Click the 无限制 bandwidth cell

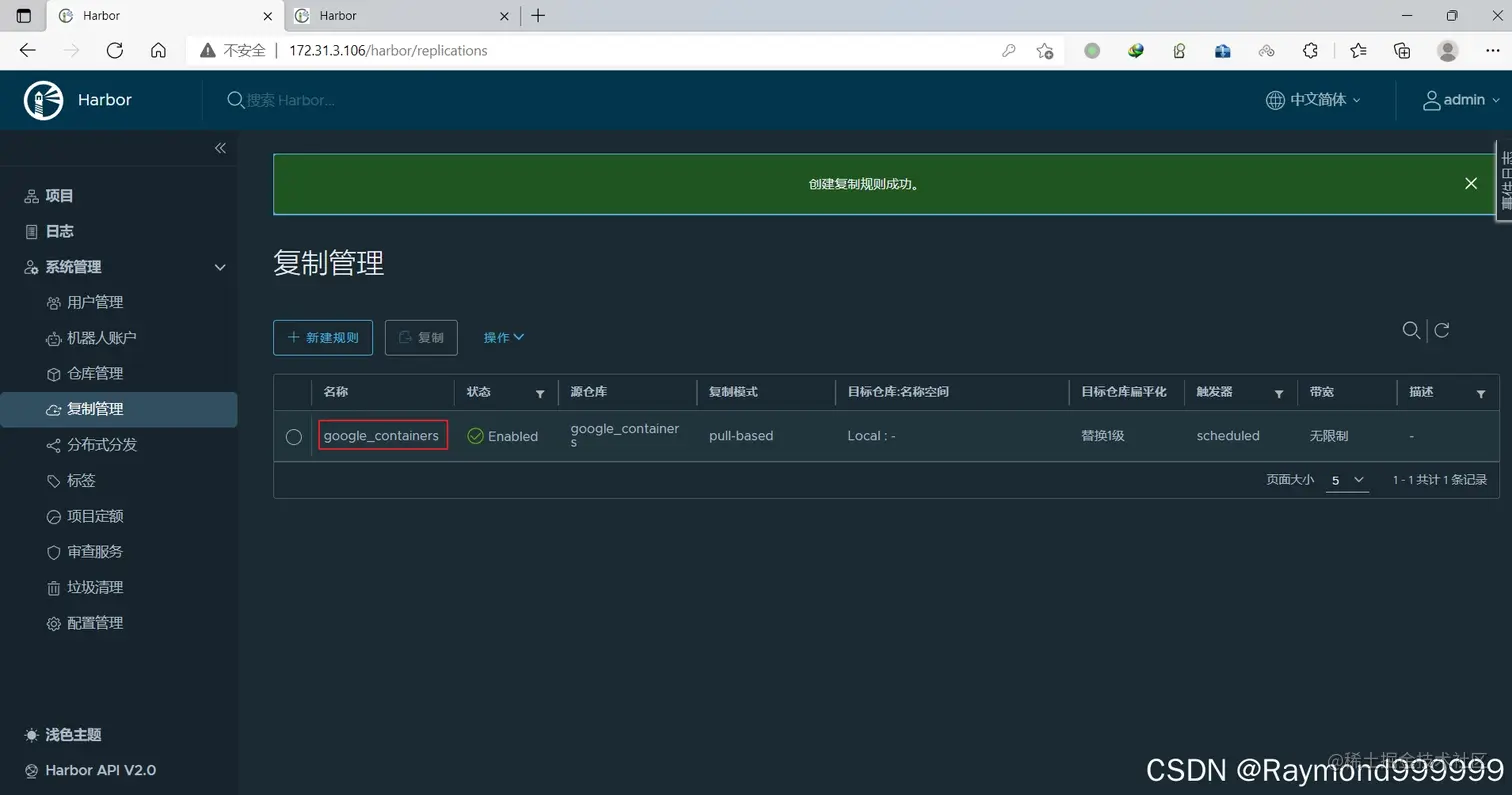click(x=1329, y=436)
